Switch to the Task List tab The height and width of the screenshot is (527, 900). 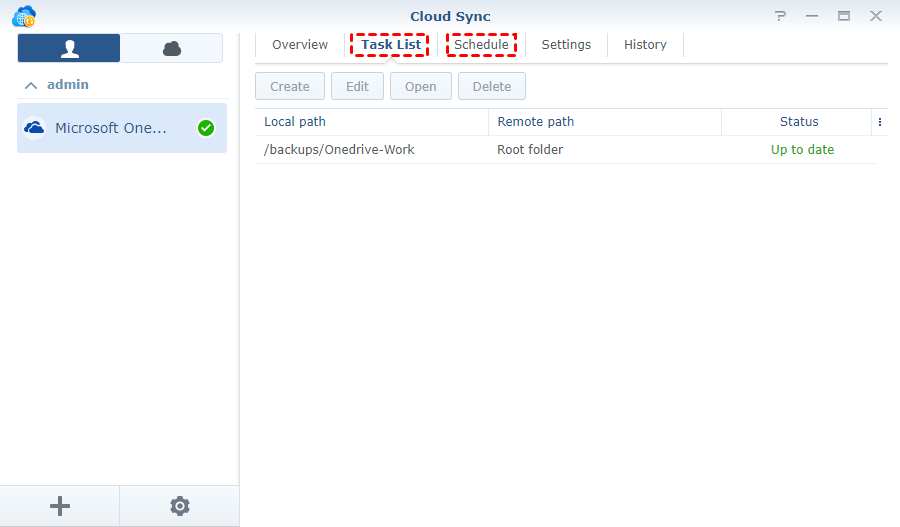pyautogui.click(x=390, y=45)
